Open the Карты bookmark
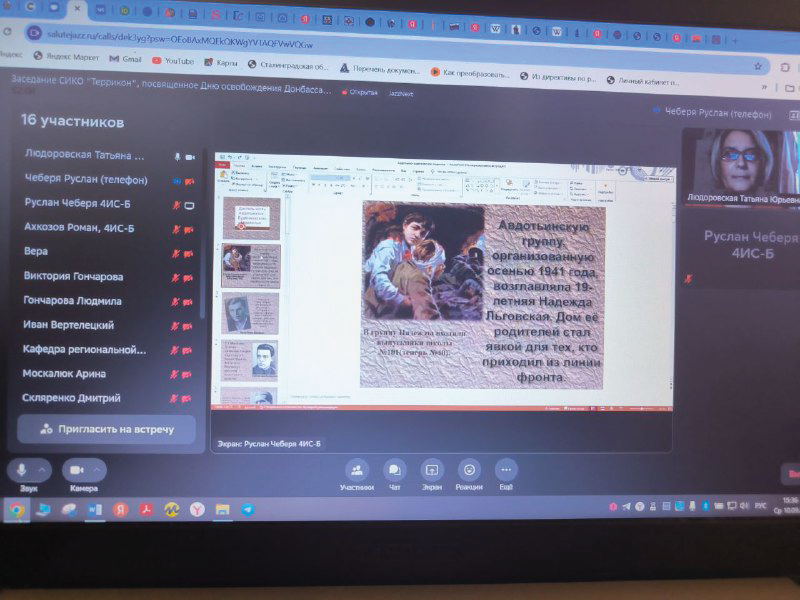The height and width of the screenshot is (600, 800). [221, 63]
